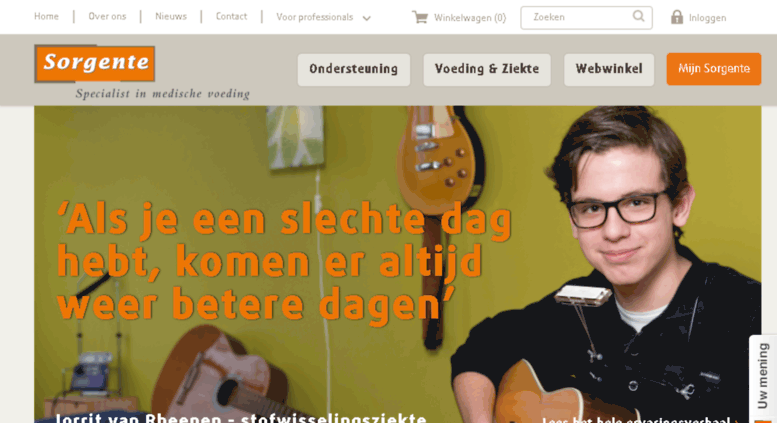
Task: Select the Ondersteuning button
Action: (354, 69)
